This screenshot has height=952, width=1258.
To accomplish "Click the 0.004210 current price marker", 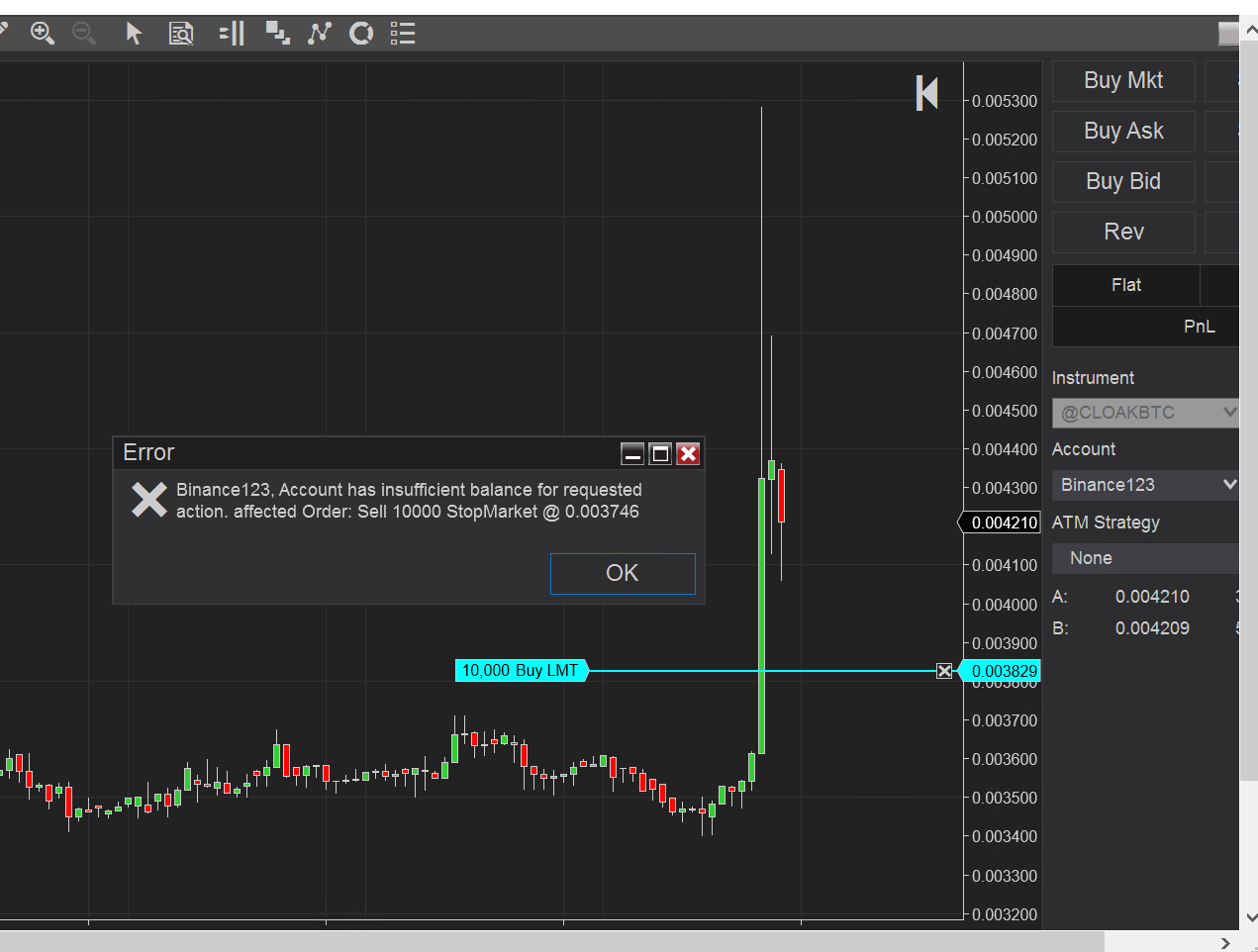I will (1000, 523).
